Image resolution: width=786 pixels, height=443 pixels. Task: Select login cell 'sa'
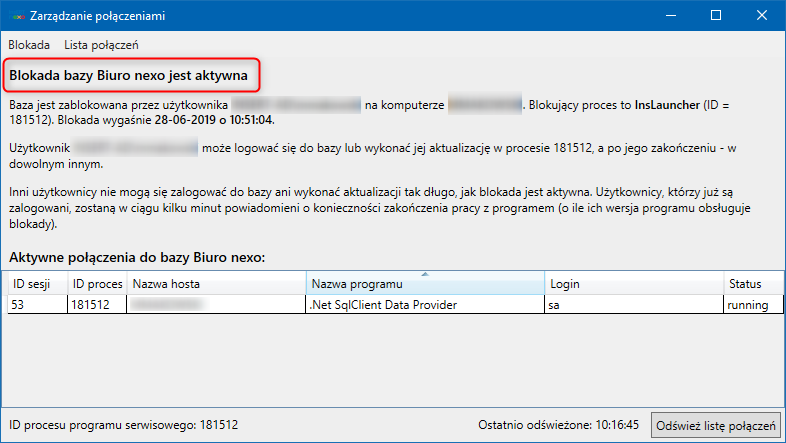tap(634, 305)
